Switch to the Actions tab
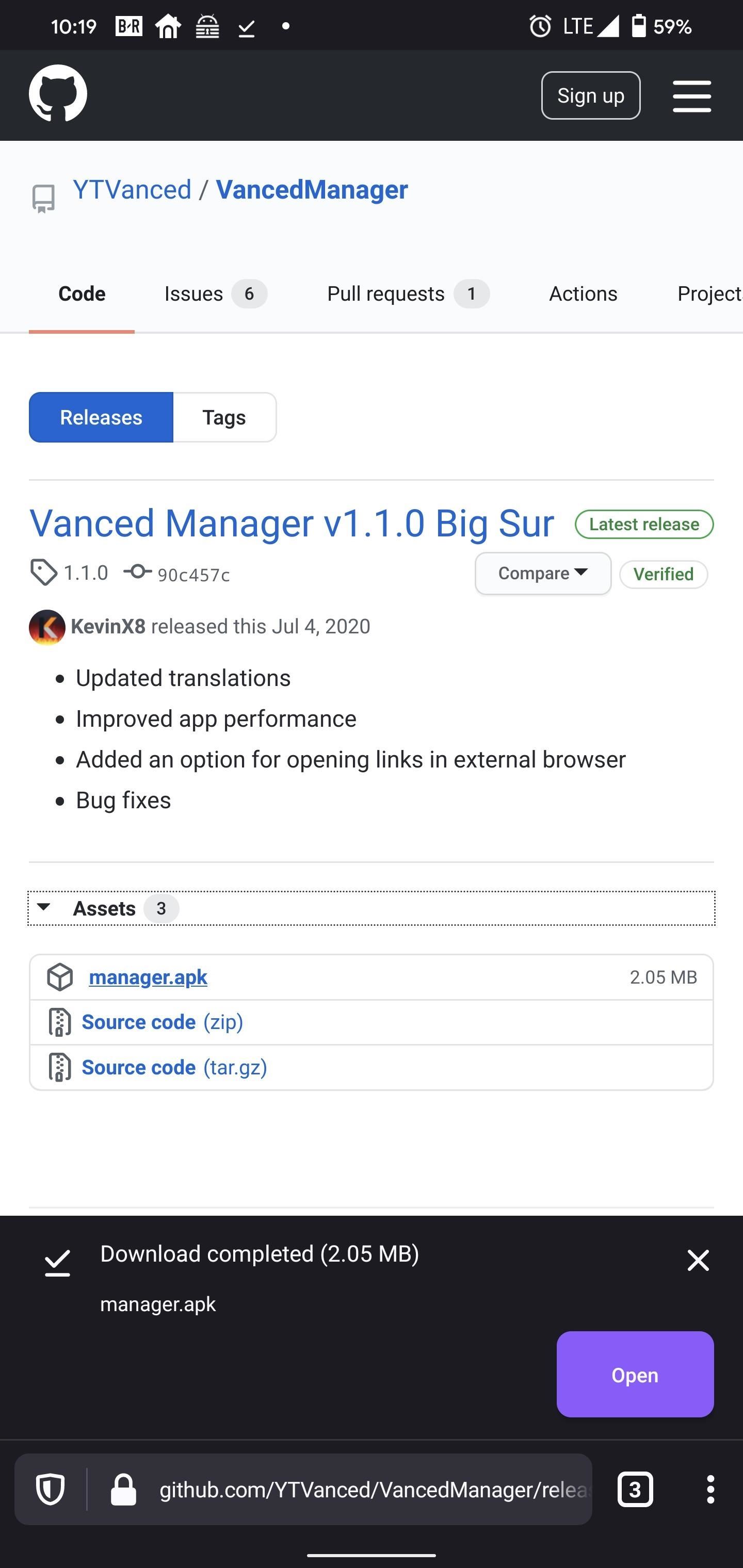This screenshot has width=743, height=1568. click(583, 294)
